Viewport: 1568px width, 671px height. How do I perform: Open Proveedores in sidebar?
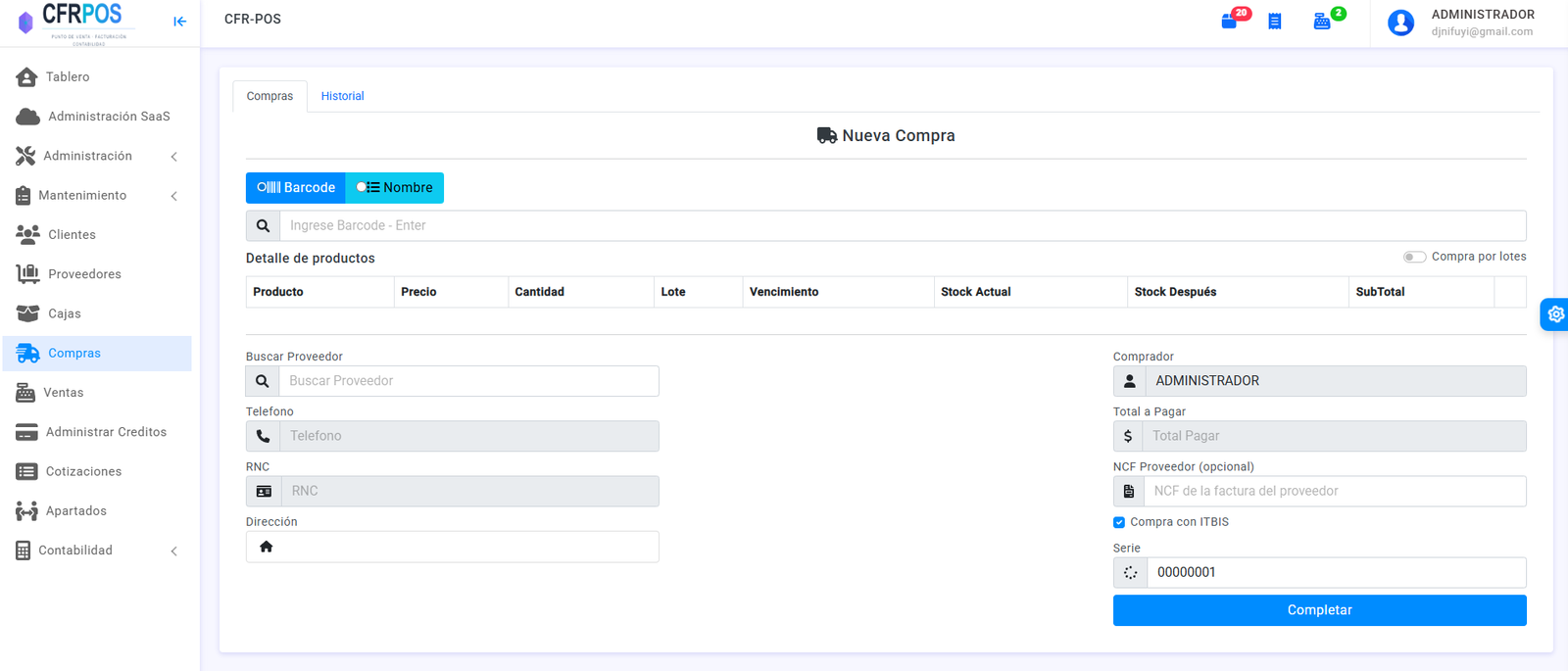[x=97, y=274]
